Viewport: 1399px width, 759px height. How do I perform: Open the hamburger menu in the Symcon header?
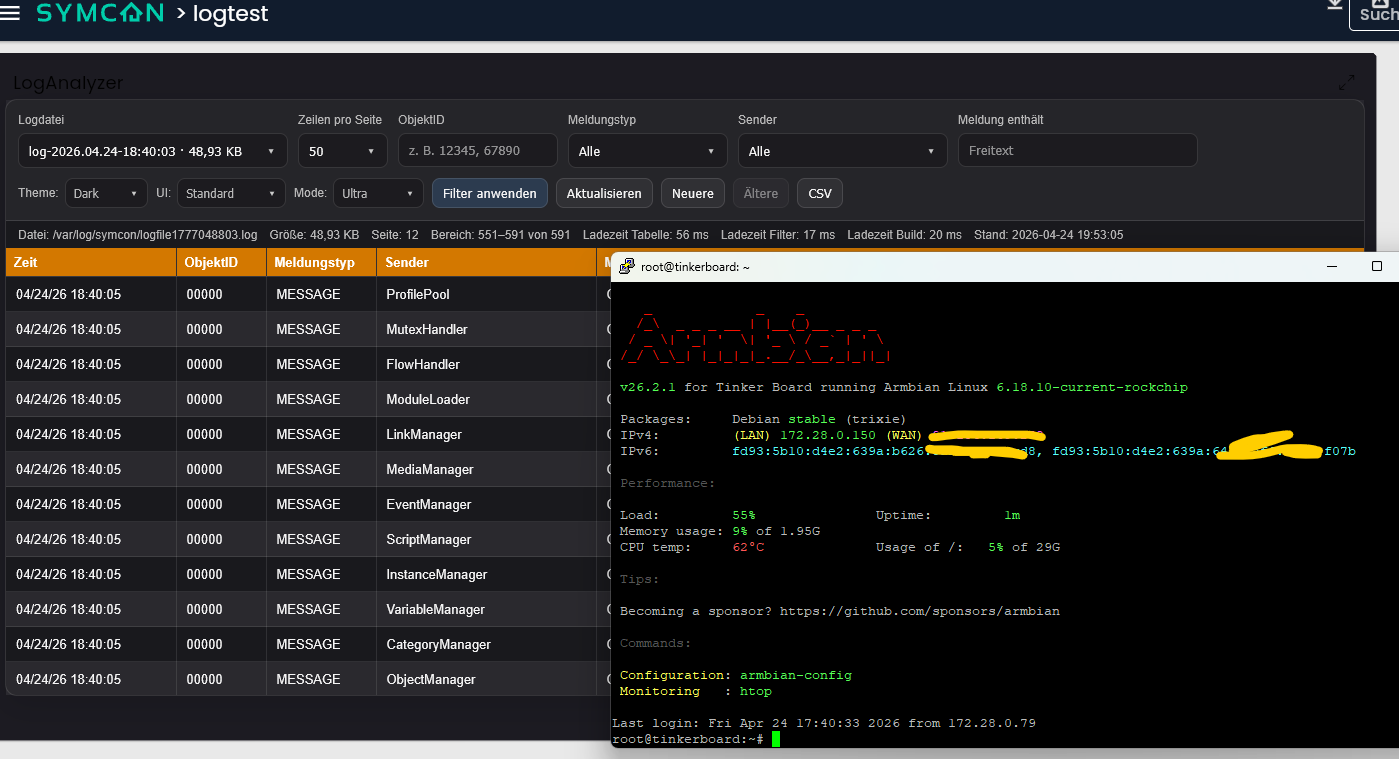tap(10, 14)
